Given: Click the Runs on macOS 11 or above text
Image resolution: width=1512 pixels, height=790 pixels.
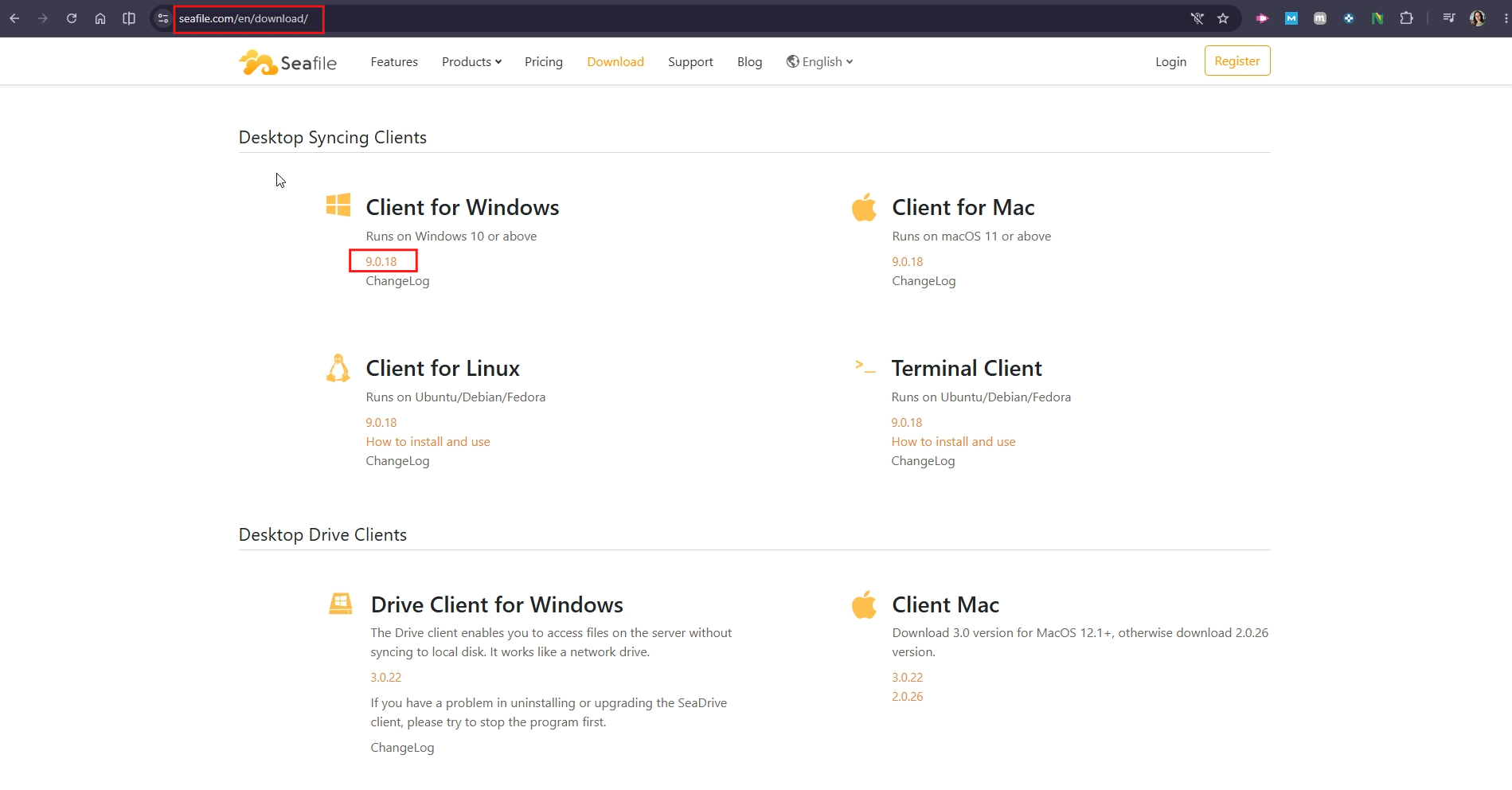Looking at the screenshot, I should coord(971,237).
